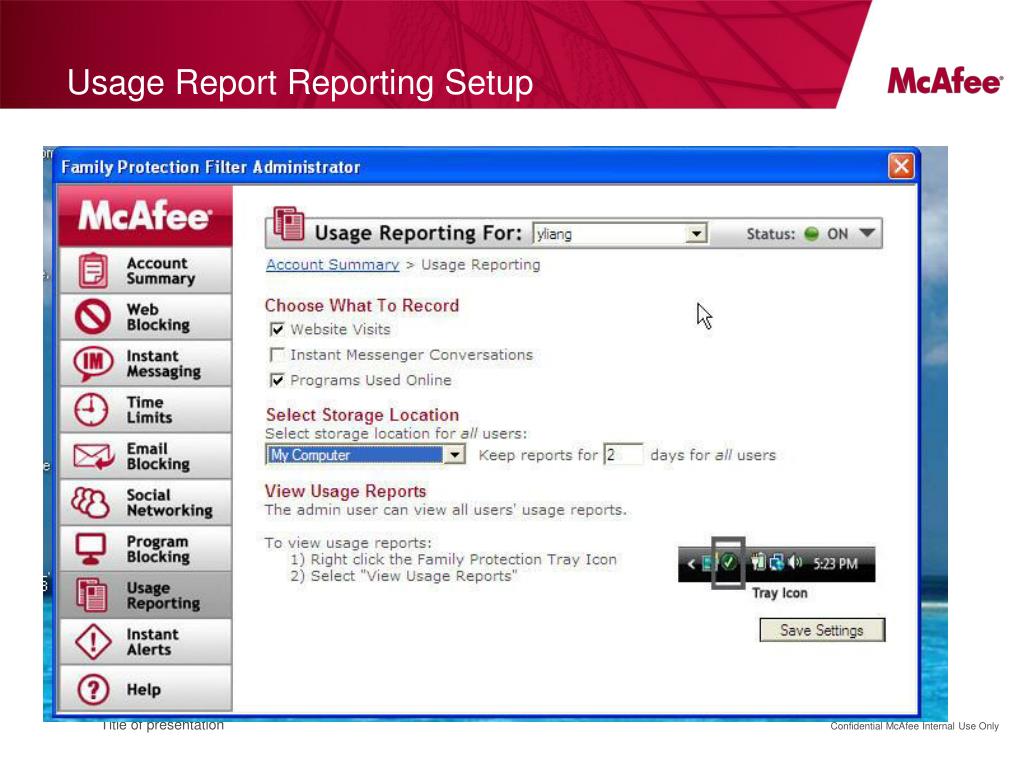Expand the Status ON dropdown arrow

click(x=867, y=233)
